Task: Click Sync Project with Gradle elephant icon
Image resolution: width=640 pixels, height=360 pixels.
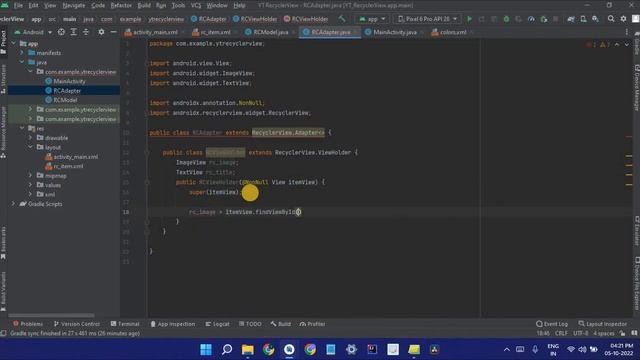Action: point(571,19)
